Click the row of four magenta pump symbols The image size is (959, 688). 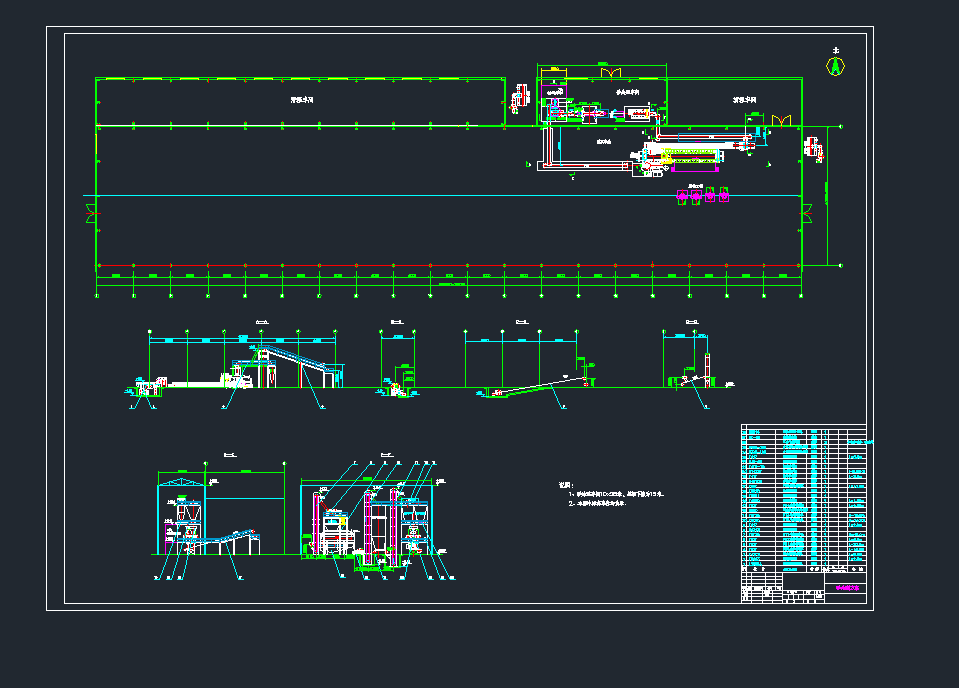click(x=703, y=196)
